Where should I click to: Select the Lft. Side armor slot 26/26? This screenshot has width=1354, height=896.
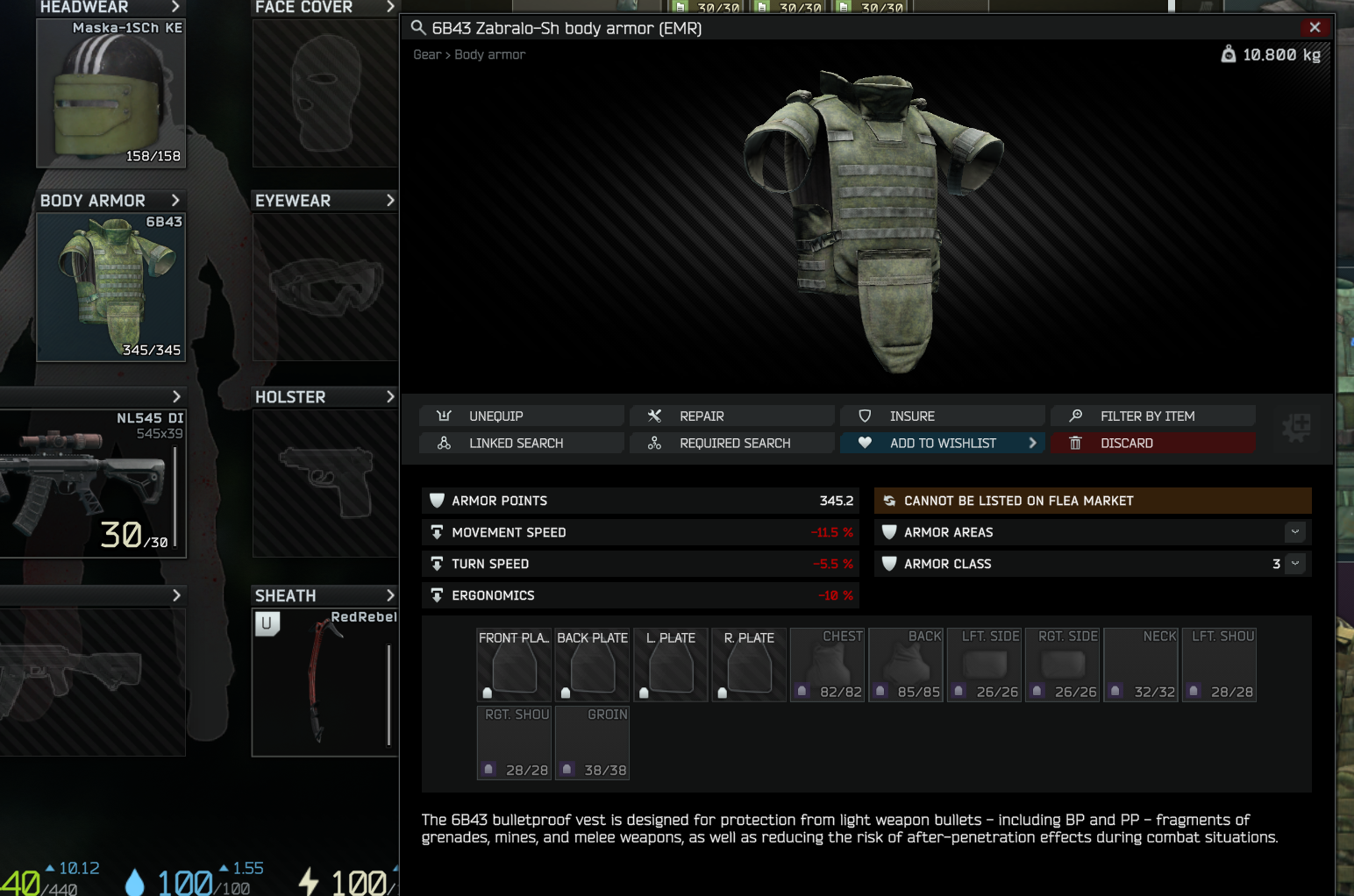click(x=984, y=665)
